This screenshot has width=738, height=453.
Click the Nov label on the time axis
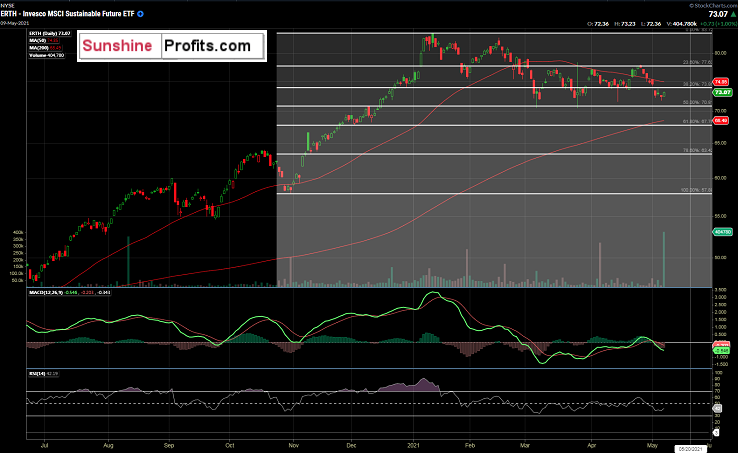tap(293, 445)
